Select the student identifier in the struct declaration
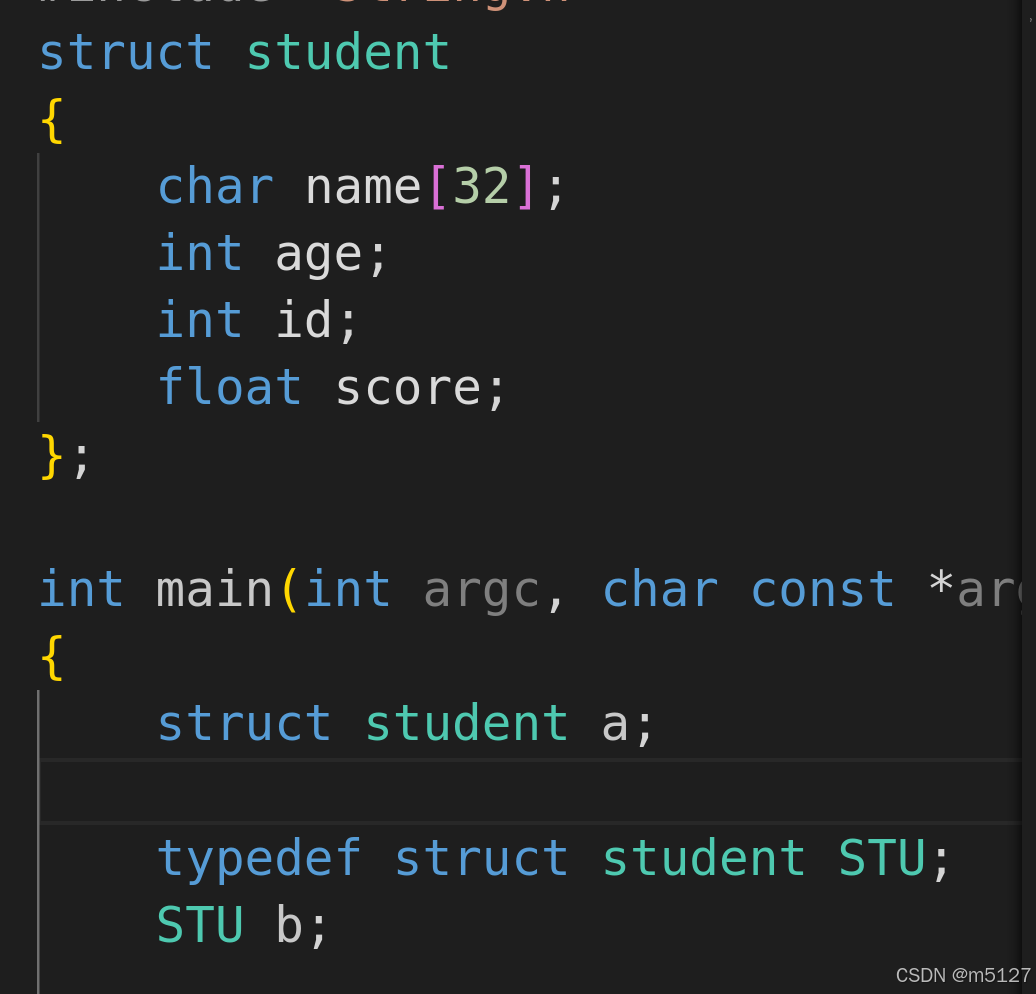This screenshot has width=1036, height=994. 347,52
